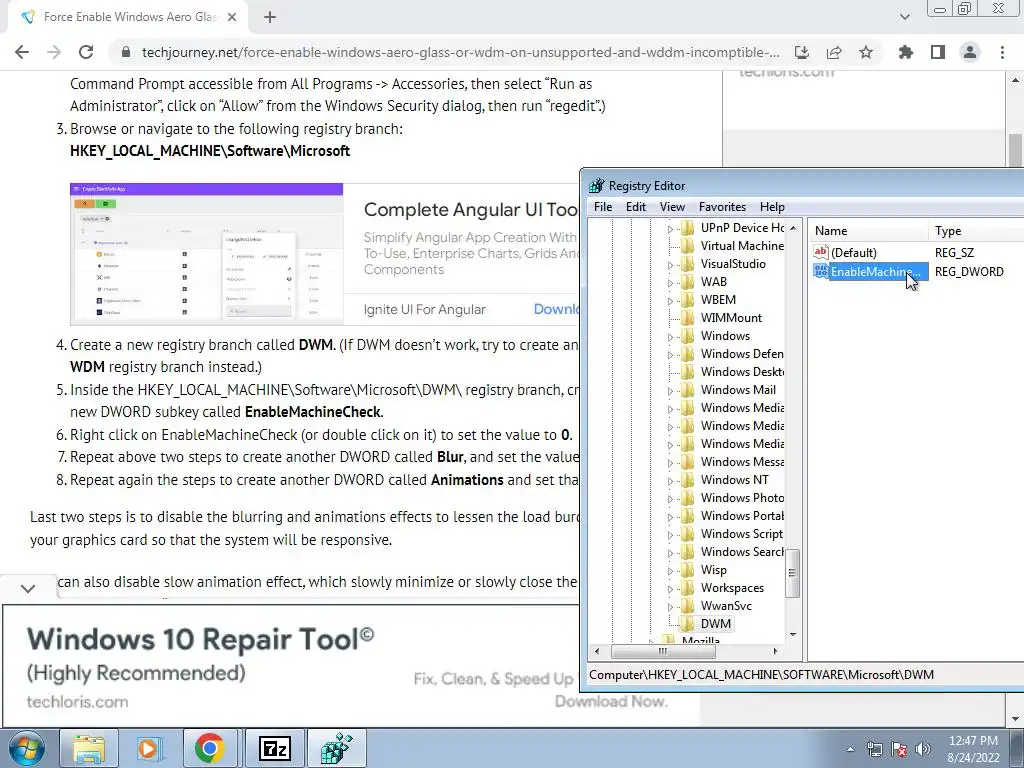The image size is (1024, 768).
Task: Open Chrome three-dot menu
Action: pyautogui.click(x=1002, y=52)
